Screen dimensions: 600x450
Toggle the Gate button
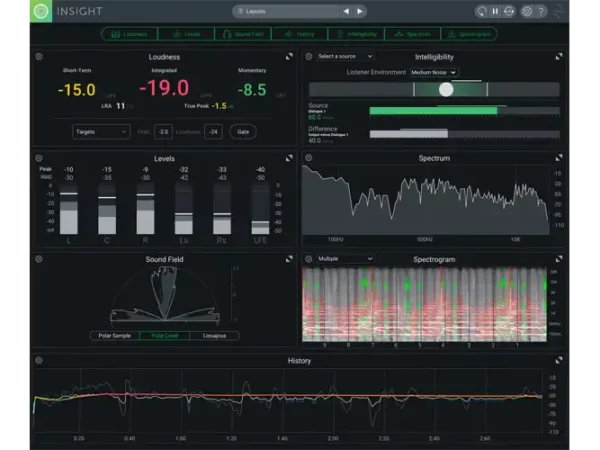[243, 132]
